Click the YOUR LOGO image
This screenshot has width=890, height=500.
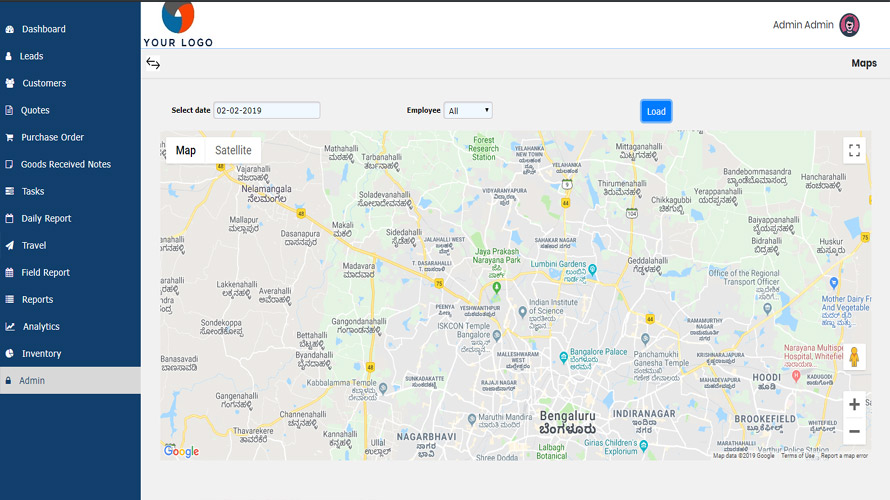pos(178,24)
